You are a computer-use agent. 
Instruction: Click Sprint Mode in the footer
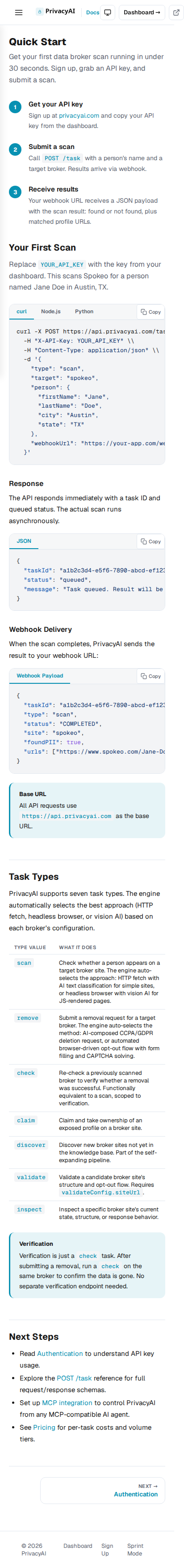click(135, 1549)
